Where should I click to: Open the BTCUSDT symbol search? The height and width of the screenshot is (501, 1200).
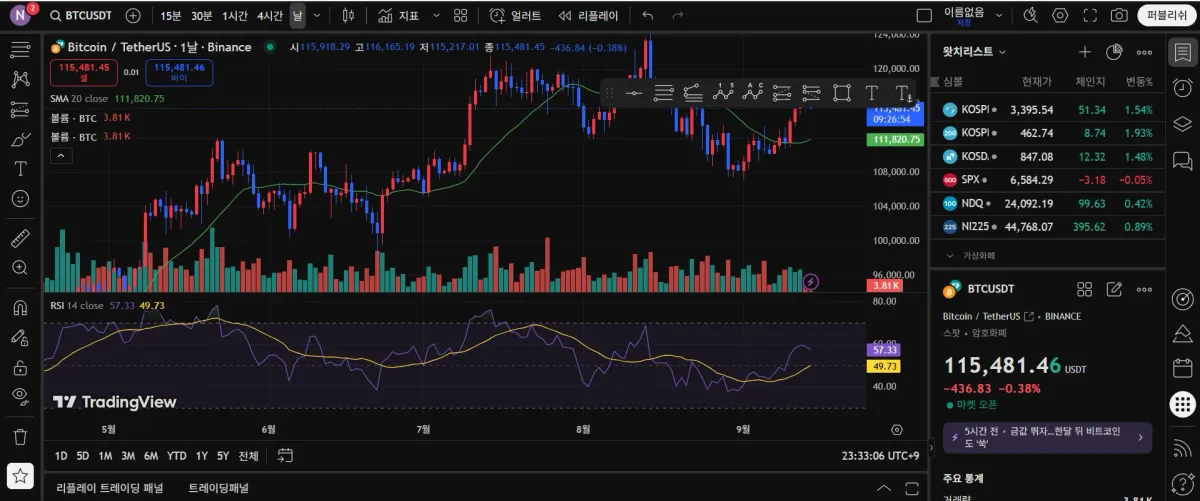click(x=82, y=16)
